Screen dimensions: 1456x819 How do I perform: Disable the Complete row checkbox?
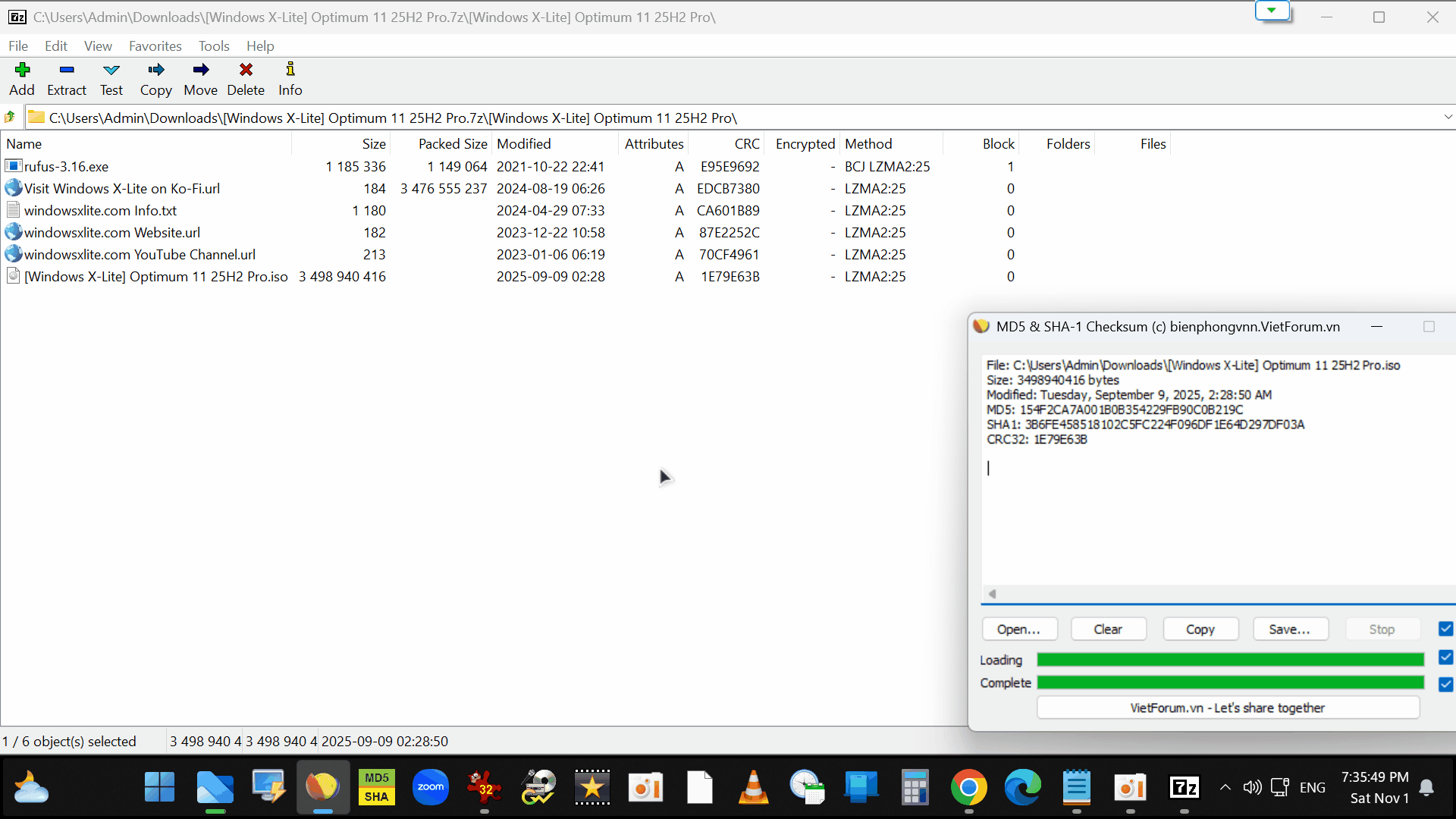pyautogui.click(x=1444, y=684)
